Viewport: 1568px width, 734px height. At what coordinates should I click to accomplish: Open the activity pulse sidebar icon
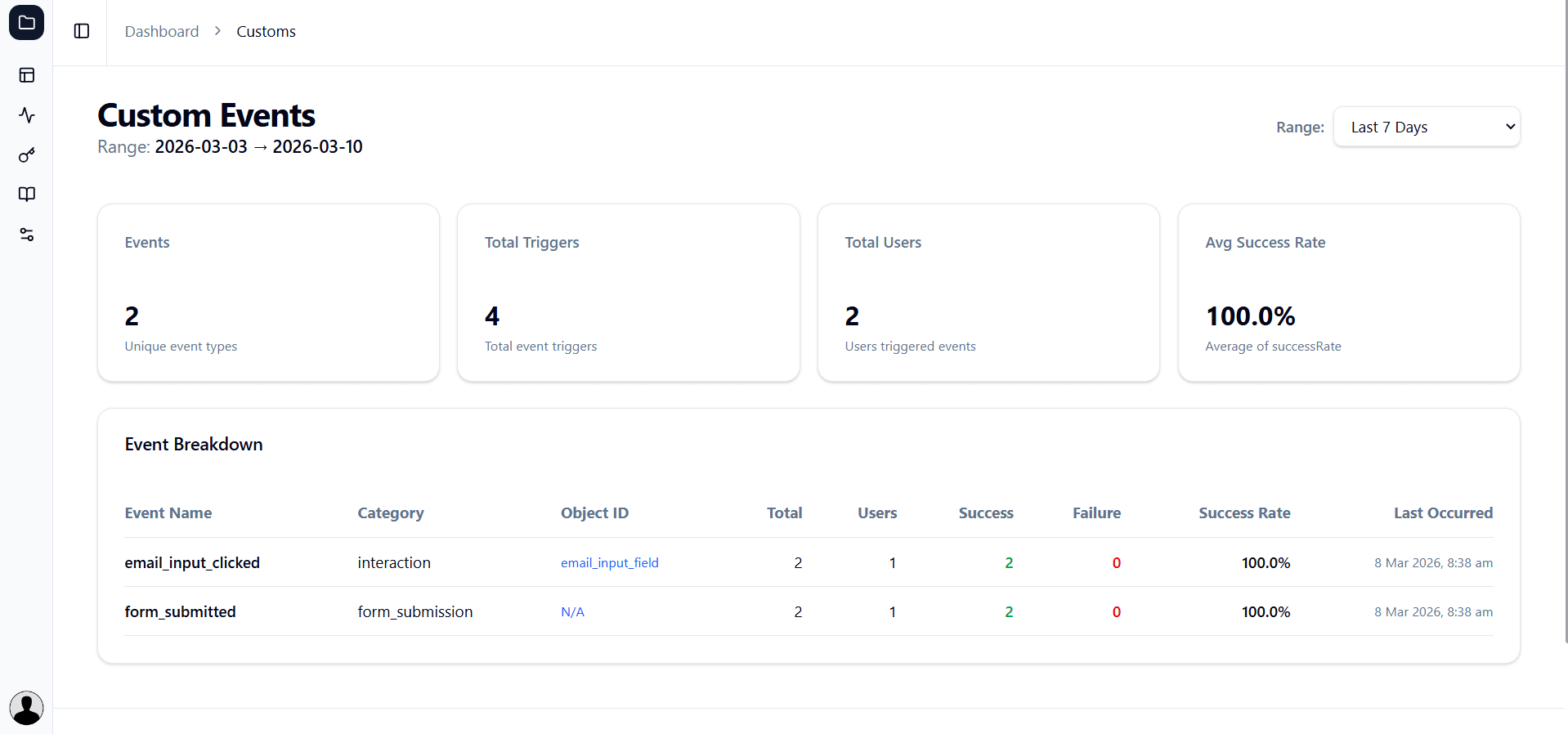(27, 115)
